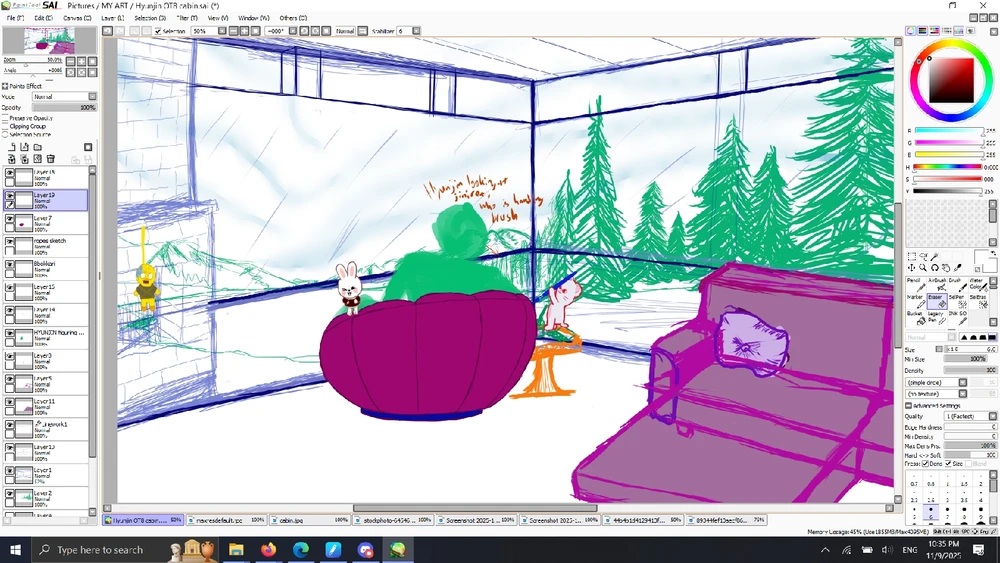The width and height of the screenshot is (1000, 563).
Task: Create a new layer folder
Action: coord(37,147)
